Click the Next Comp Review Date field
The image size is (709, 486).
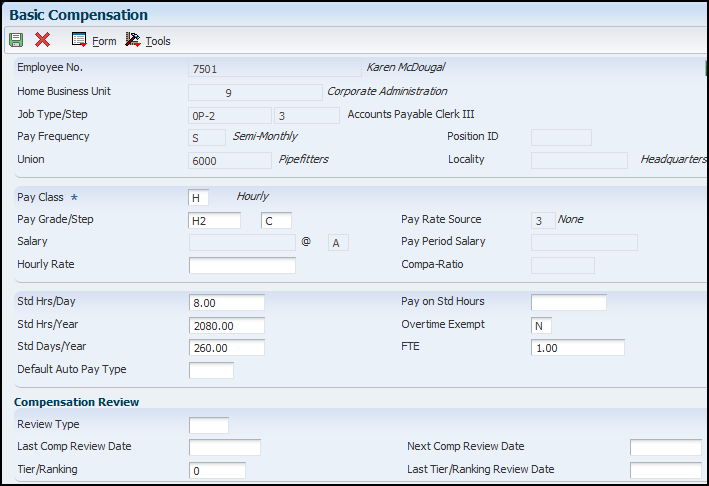coord(666,448)
